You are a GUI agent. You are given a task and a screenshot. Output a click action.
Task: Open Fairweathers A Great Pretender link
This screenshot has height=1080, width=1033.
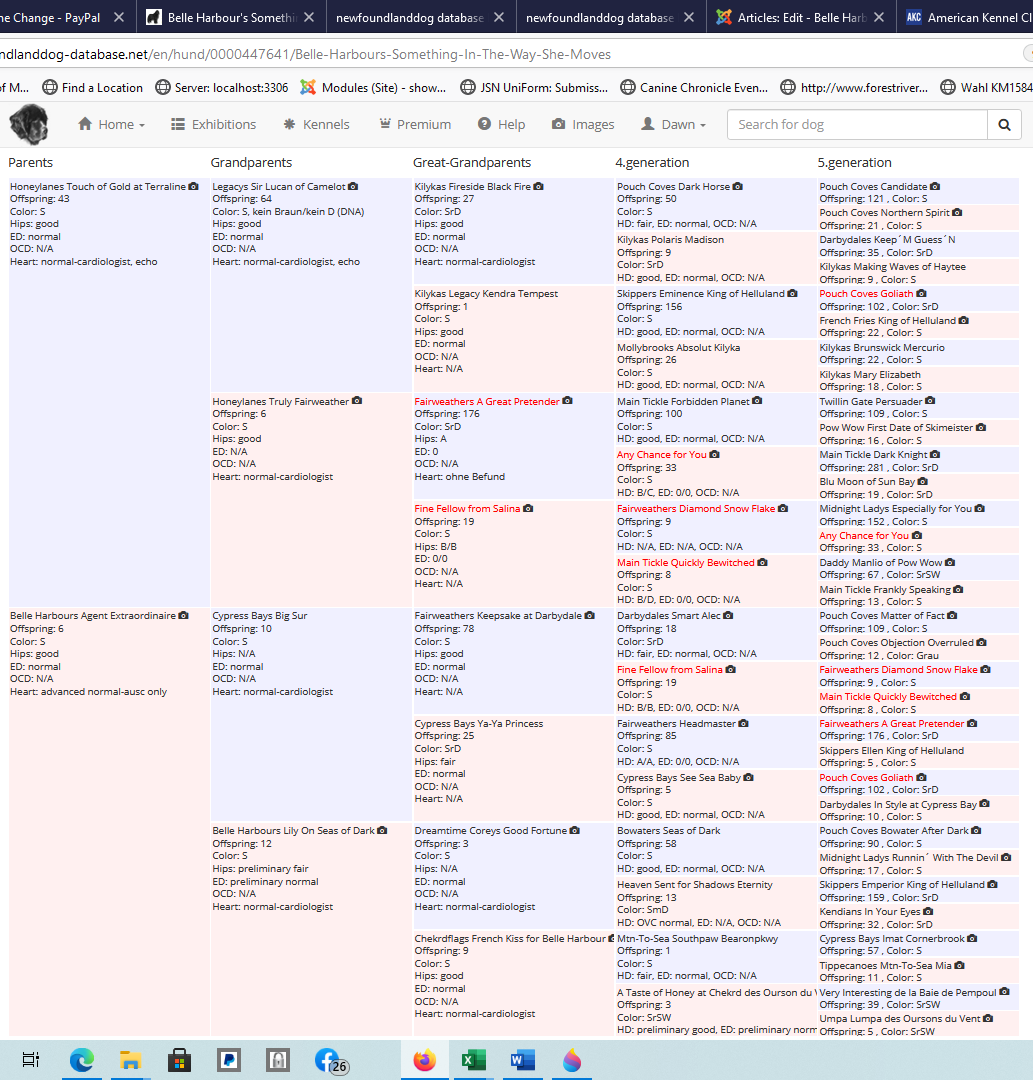[487, 402]
